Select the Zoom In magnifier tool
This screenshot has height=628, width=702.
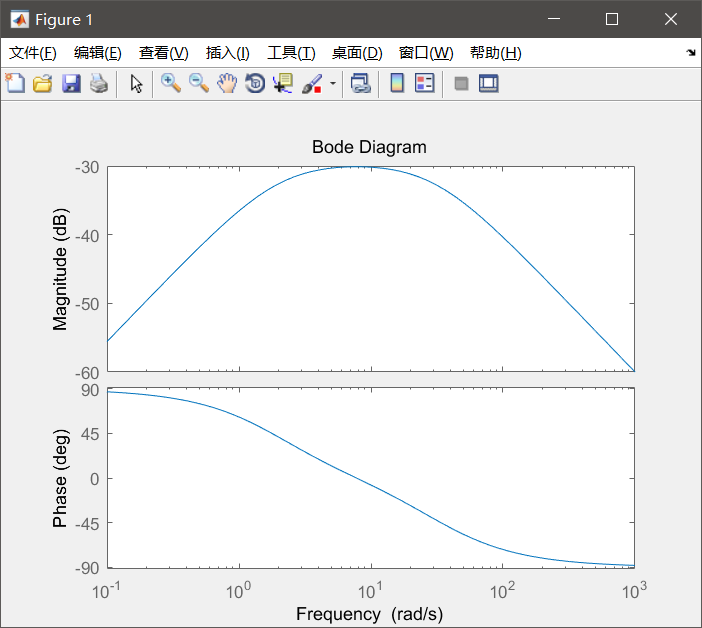click(171, 84)
